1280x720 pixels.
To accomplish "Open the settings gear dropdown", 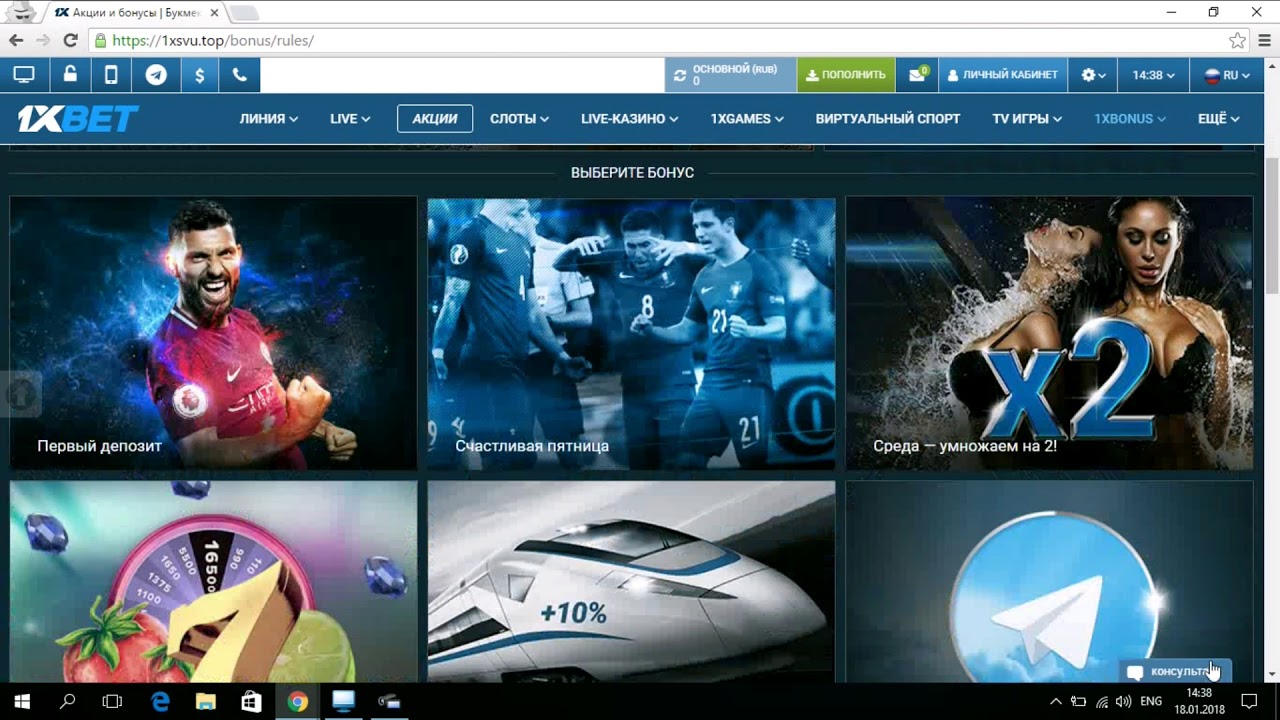I will 1094,75.
